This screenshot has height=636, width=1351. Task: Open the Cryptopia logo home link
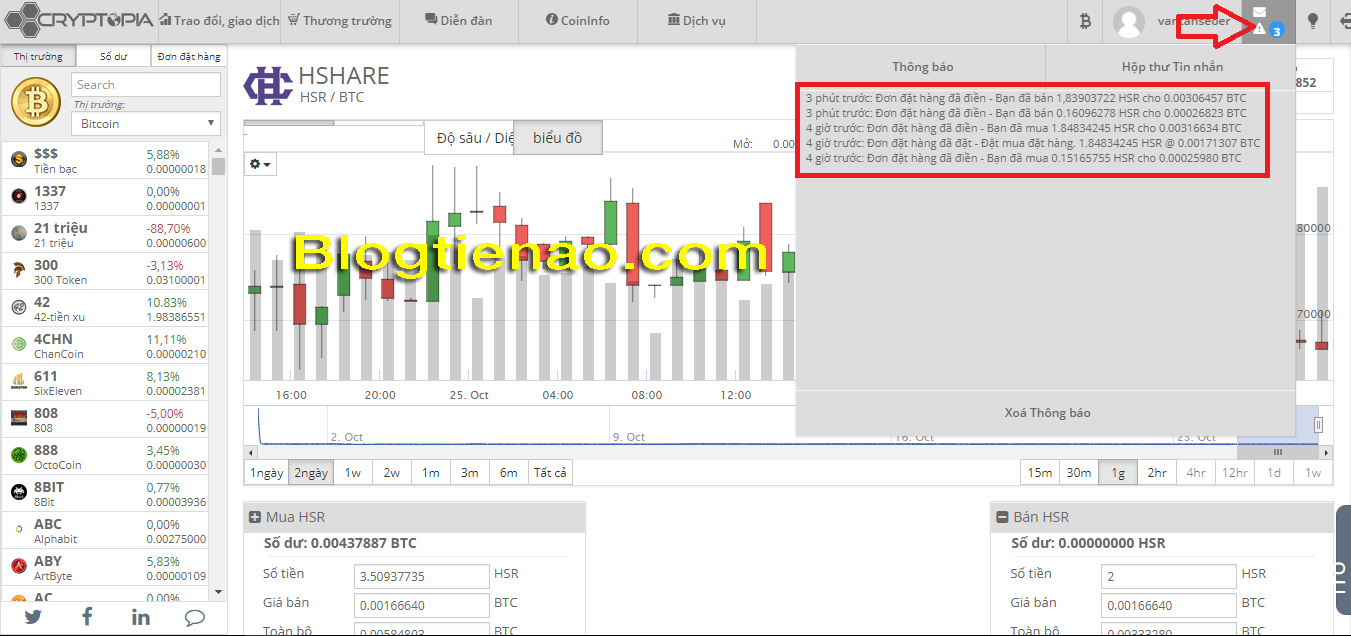(x=78, y=19)
